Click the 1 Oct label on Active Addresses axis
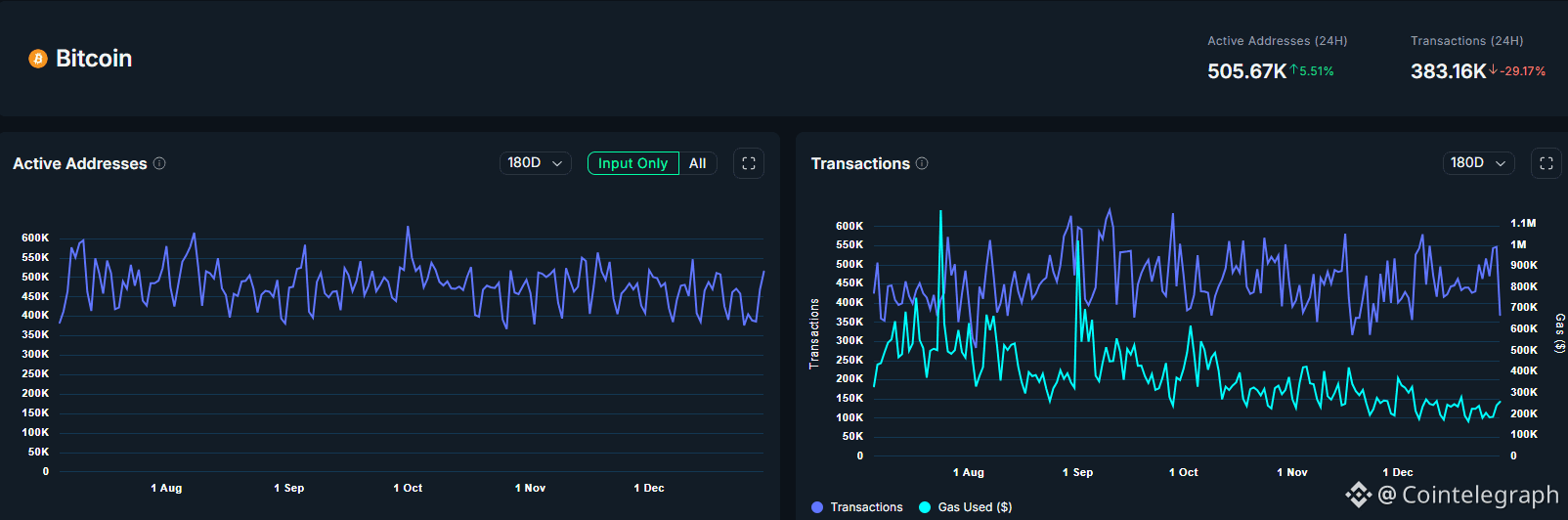The image size is (1568, 520). (408, 488)
